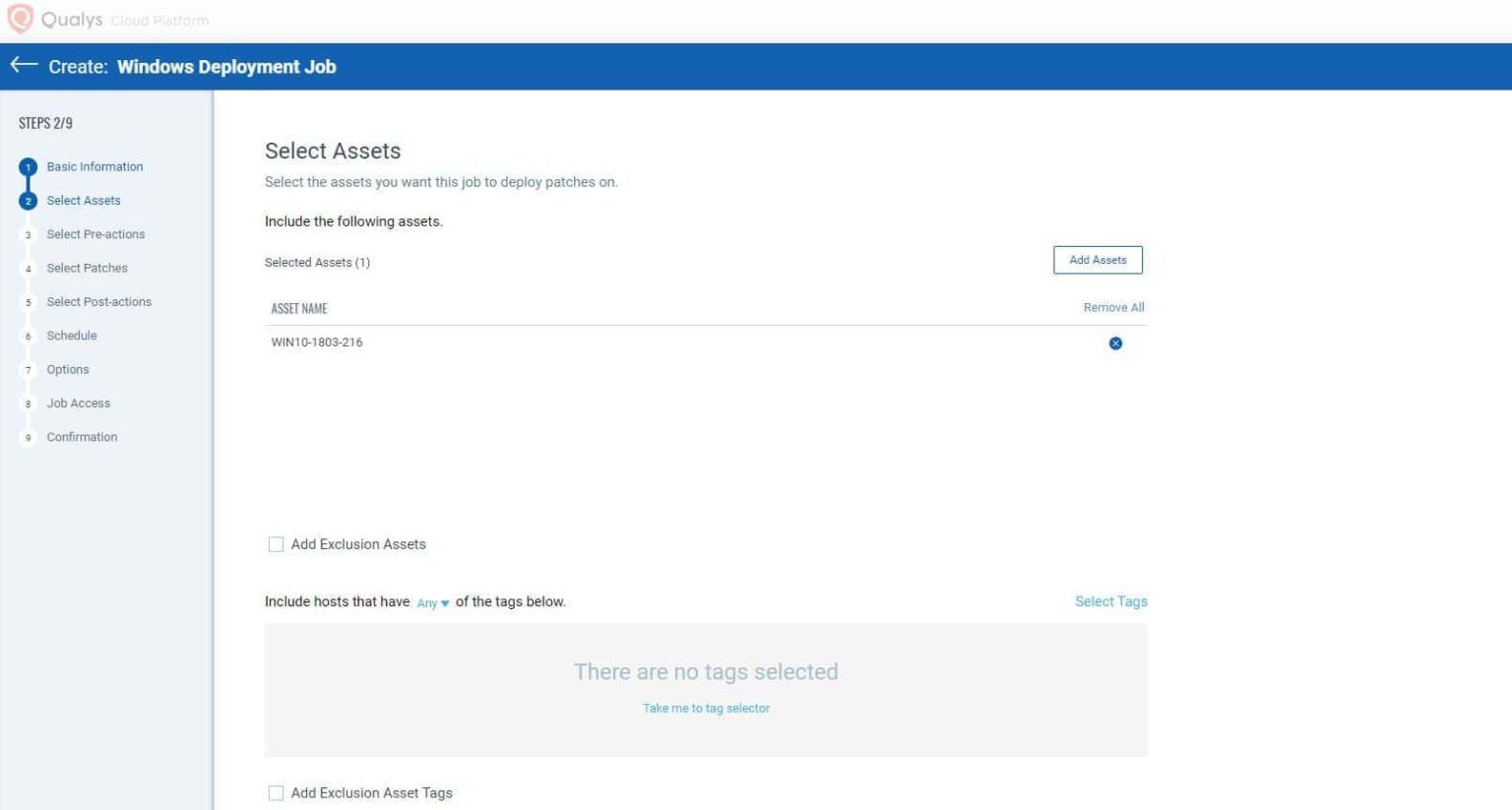Jump to the Confirmation step
The height and width of the screenshot is (810, 1512).
coord(82,436)
